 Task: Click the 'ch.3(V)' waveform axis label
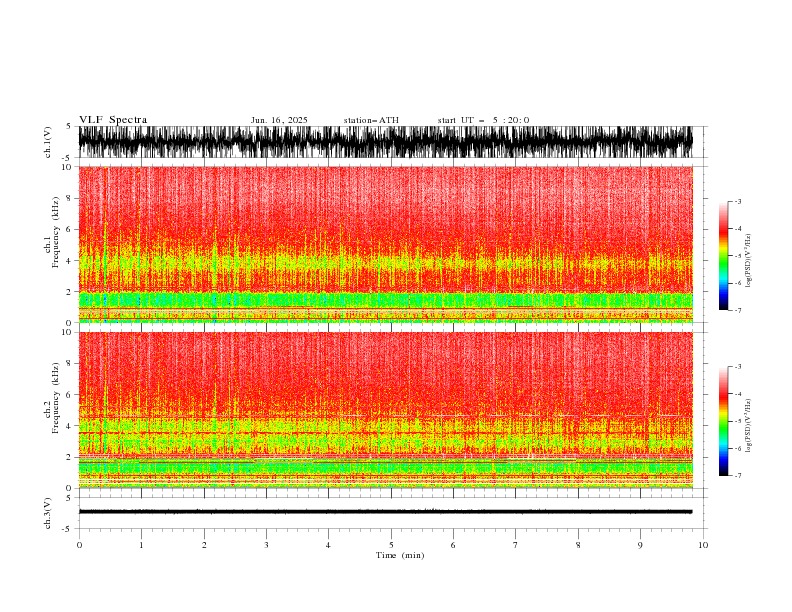tap(48, 513)
